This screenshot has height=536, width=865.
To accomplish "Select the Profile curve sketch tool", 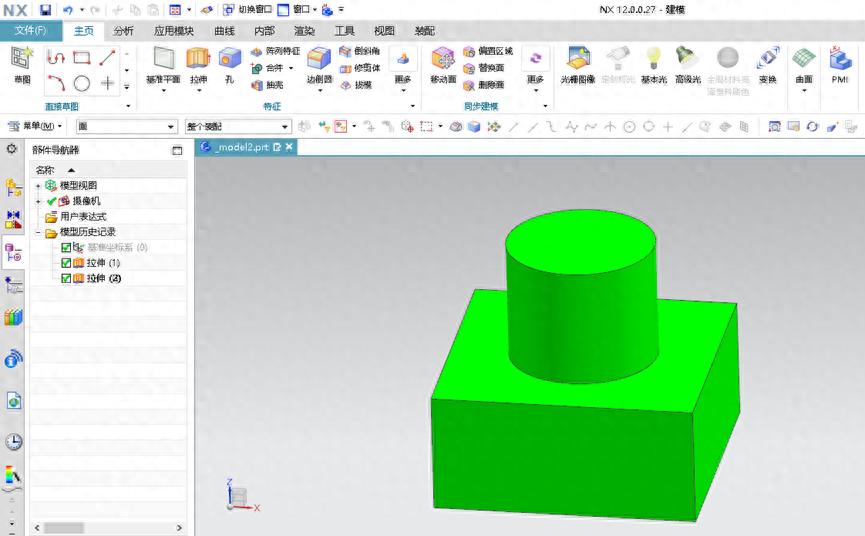I will [56, 57].
